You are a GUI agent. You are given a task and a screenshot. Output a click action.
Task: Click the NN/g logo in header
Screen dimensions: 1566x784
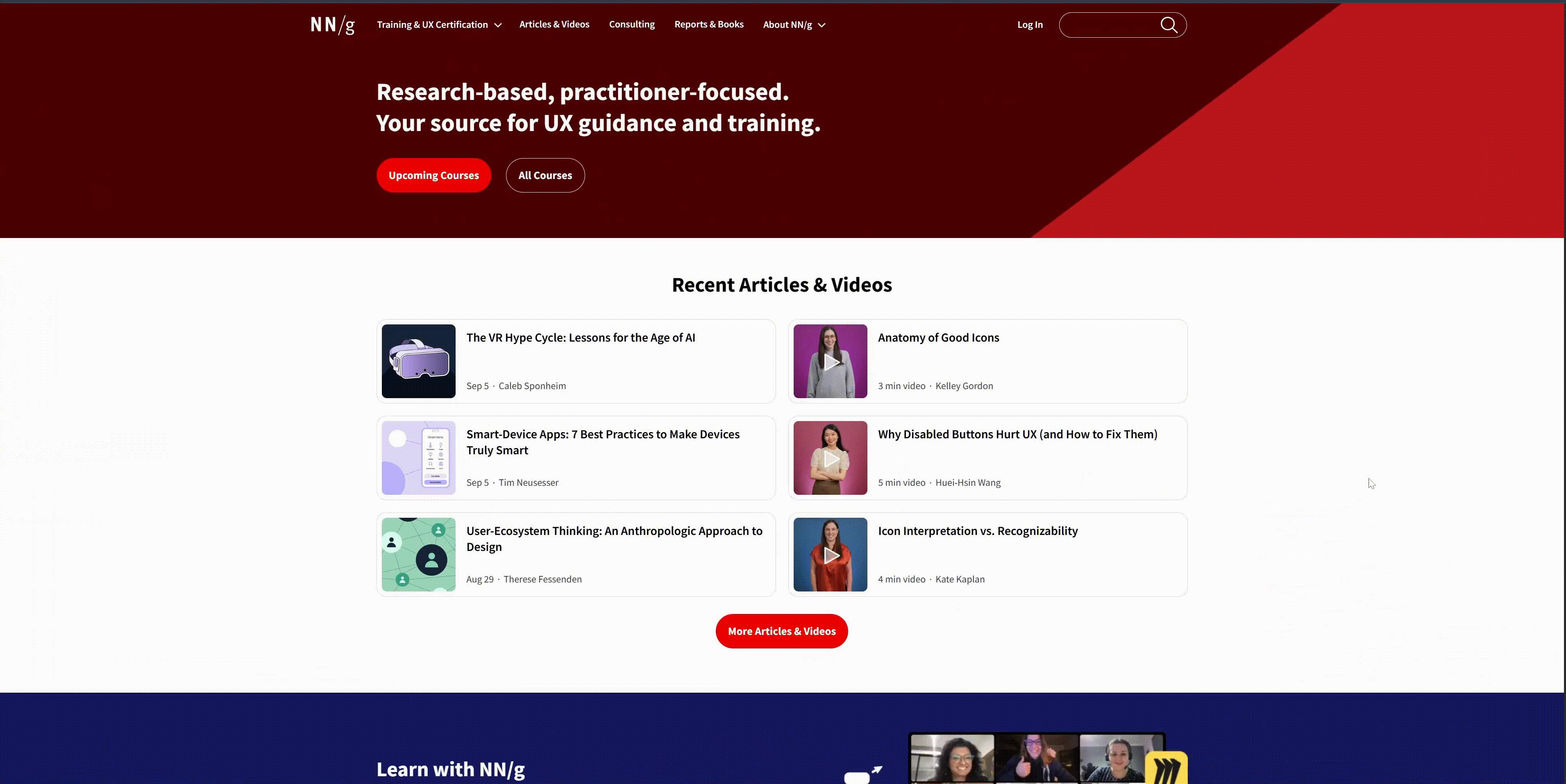[332, 25]
